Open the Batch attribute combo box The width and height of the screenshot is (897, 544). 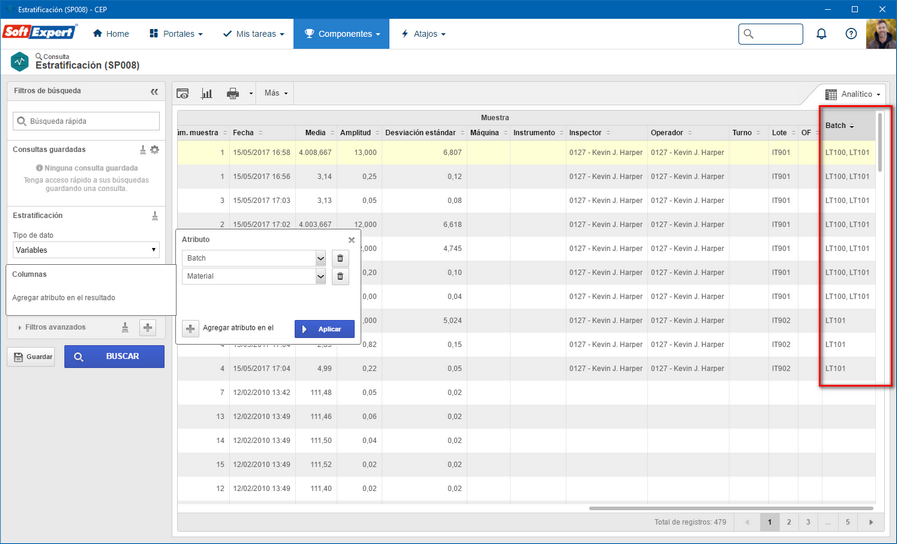254,258
